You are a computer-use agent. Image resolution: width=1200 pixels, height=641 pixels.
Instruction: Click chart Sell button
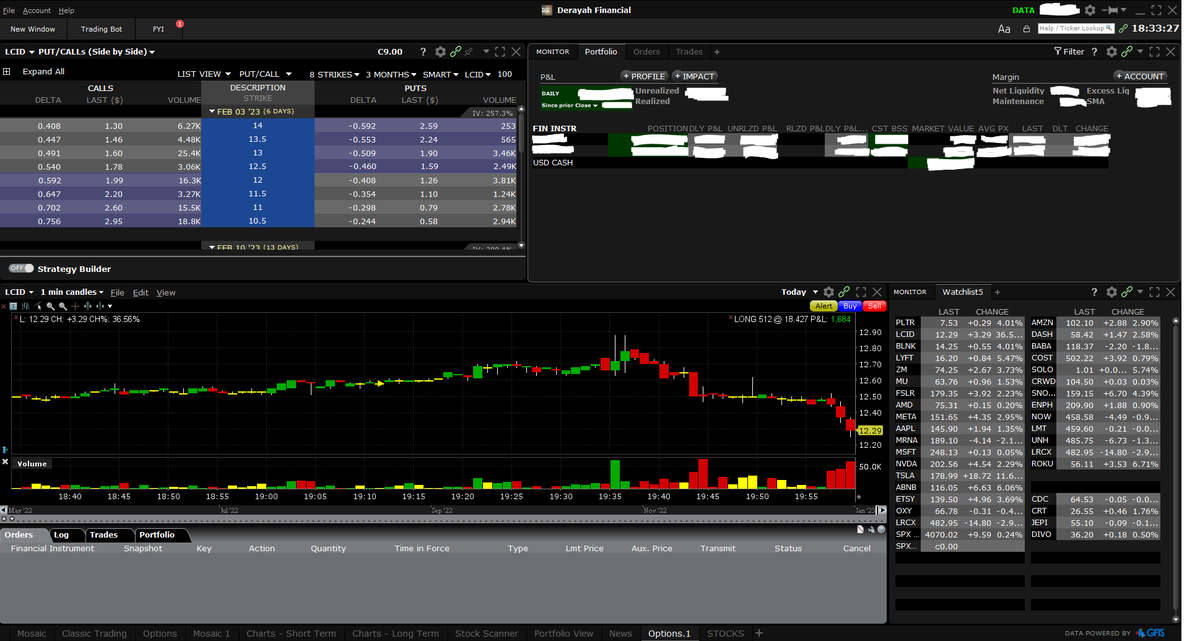[x=874, y=306]
